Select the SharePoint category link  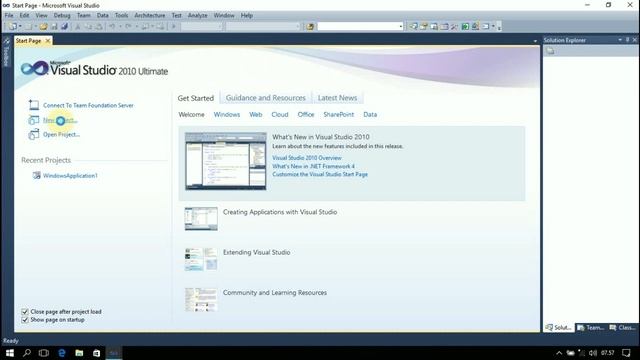pos(339,115)
